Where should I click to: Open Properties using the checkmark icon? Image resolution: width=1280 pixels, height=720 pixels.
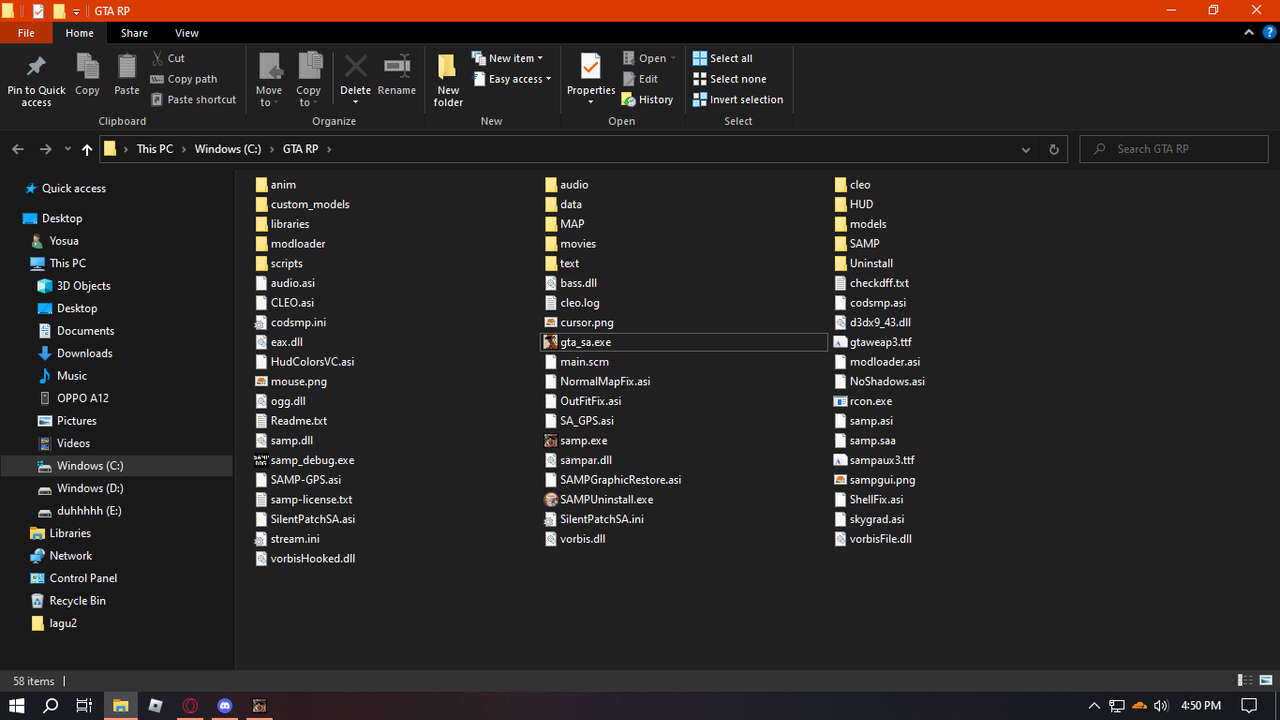click(x=591, y=67)
